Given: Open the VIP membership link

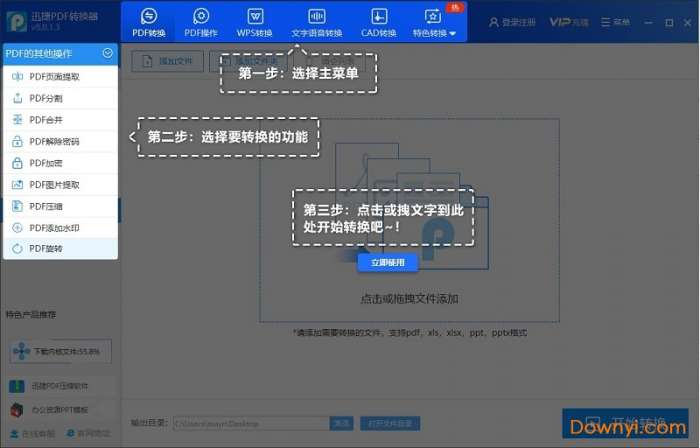Looking at the screenshot, I should (x=569, y=22).
